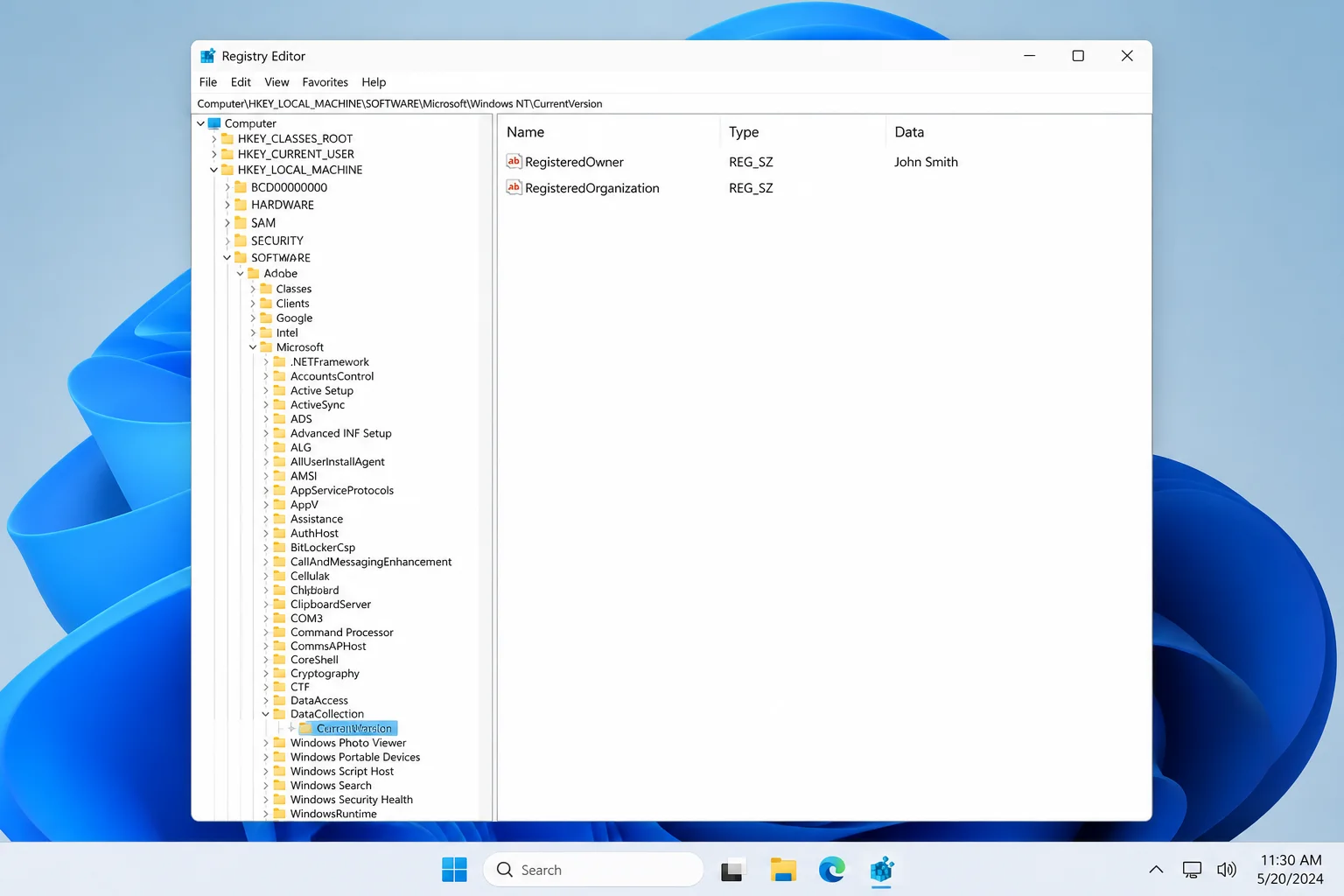Viewport: 1344px width, 896px height.
Task: Expand the HKEY_CURRENT_USER key
Action: pyautogui.click(x=213, y=154)
